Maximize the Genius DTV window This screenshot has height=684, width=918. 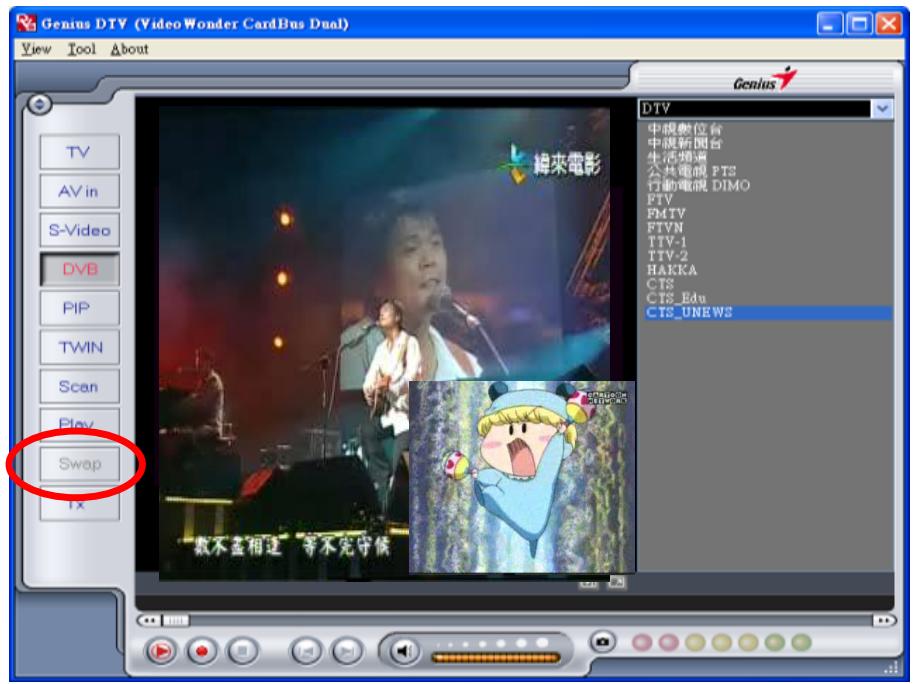pos(859,24)
